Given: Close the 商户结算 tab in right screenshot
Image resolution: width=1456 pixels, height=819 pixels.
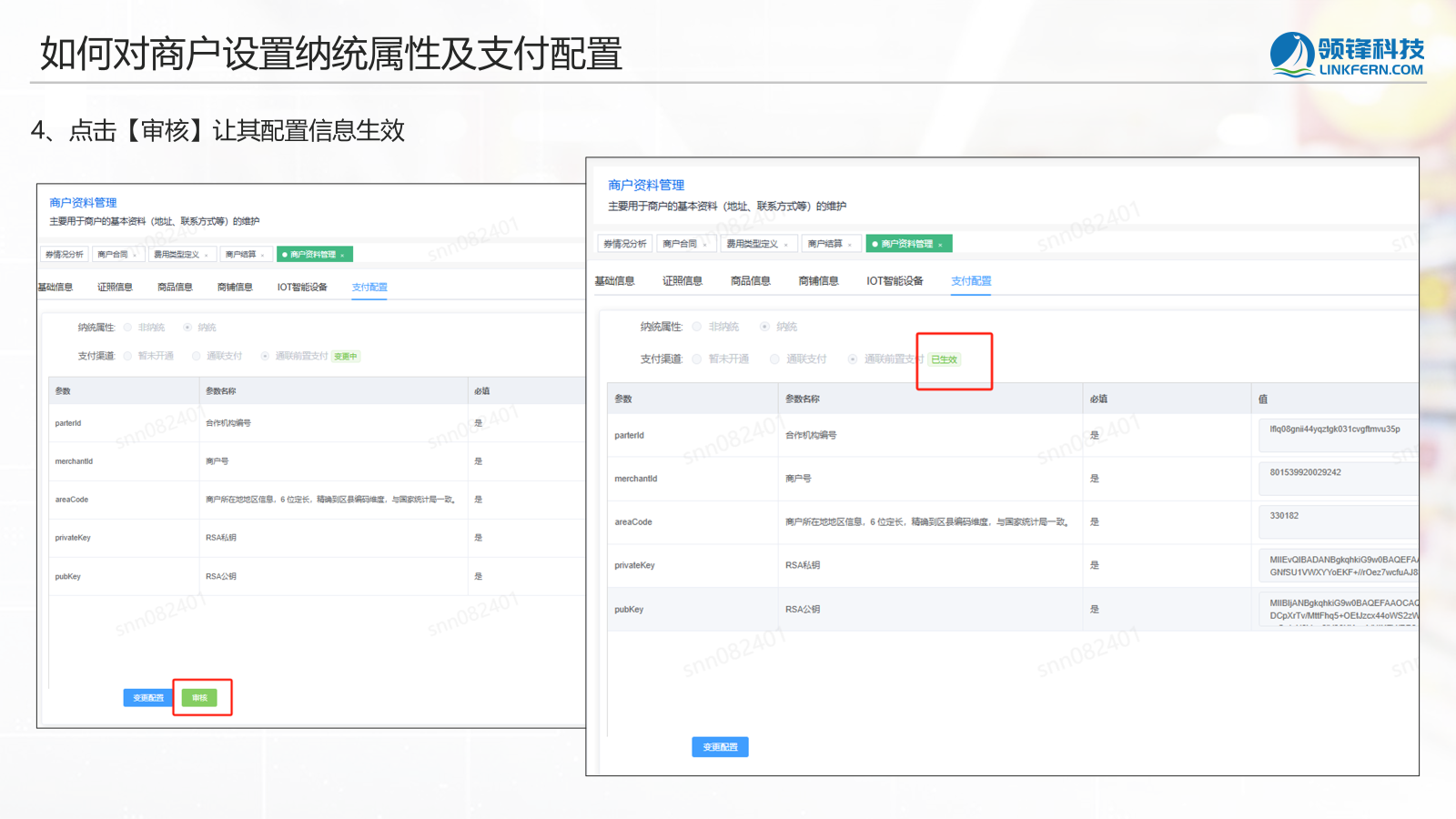Looking at the screenshot, I should [x=850, y=245].
